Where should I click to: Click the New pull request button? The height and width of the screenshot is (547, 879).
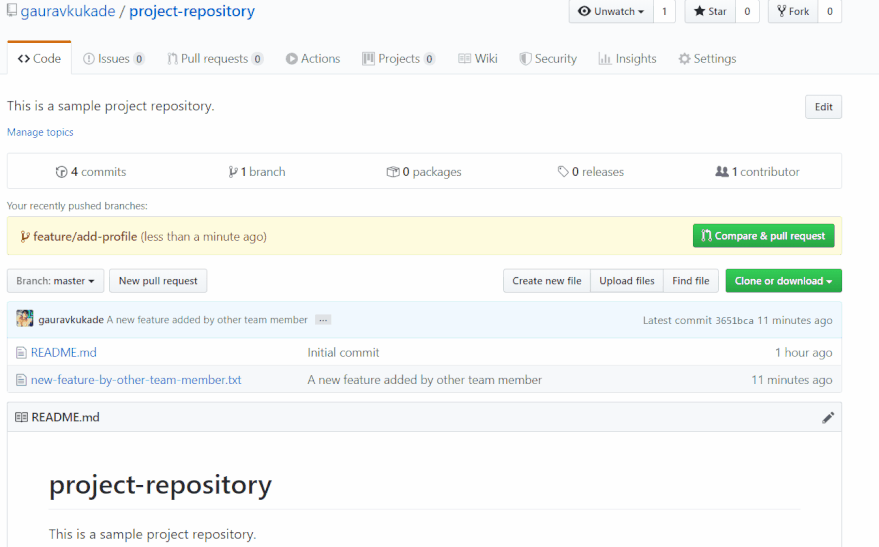click(x=158, y=281)
